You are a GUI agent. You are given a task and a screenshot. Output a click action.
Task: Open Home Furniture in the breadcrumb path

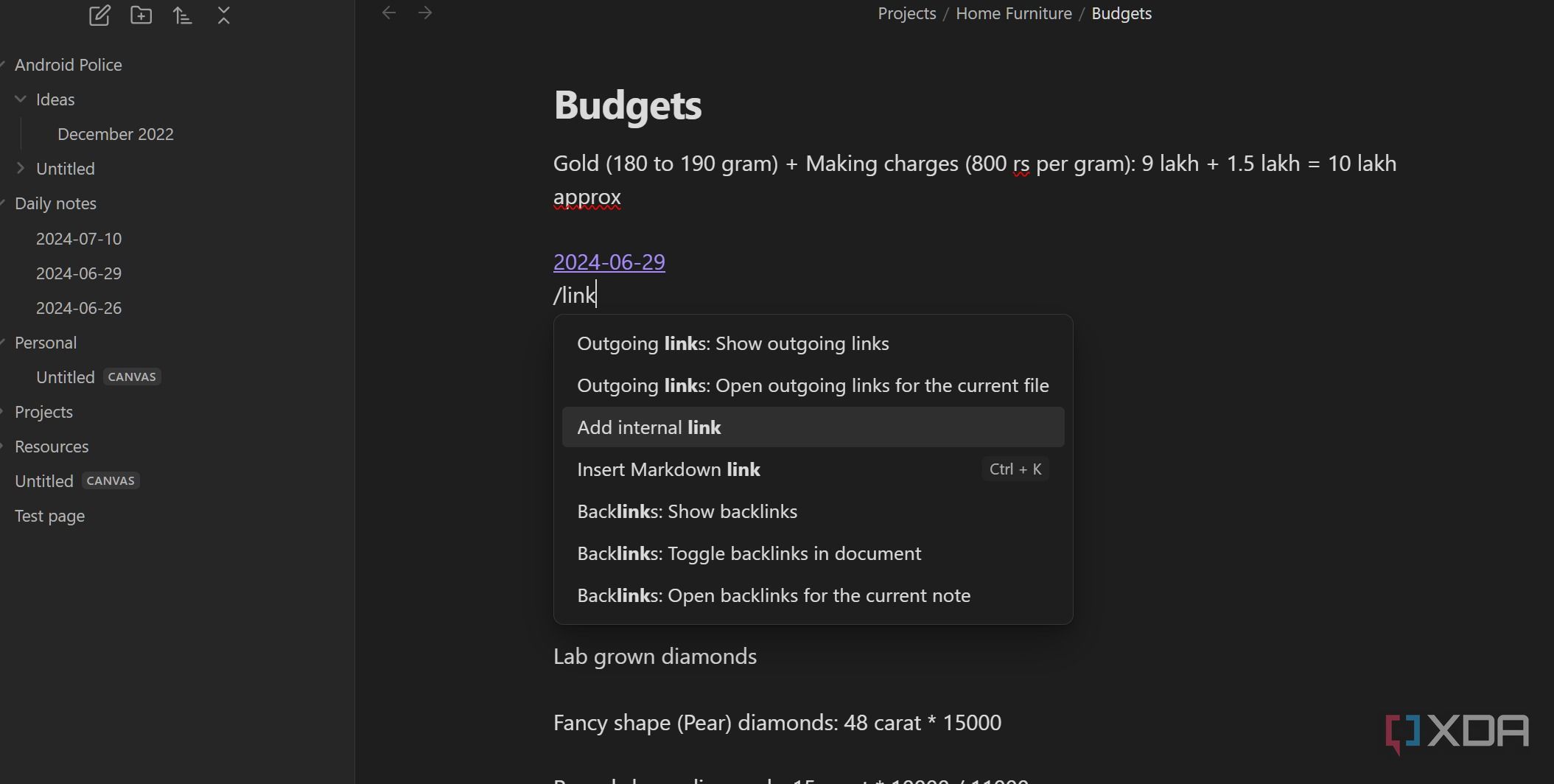[1013, 13]
